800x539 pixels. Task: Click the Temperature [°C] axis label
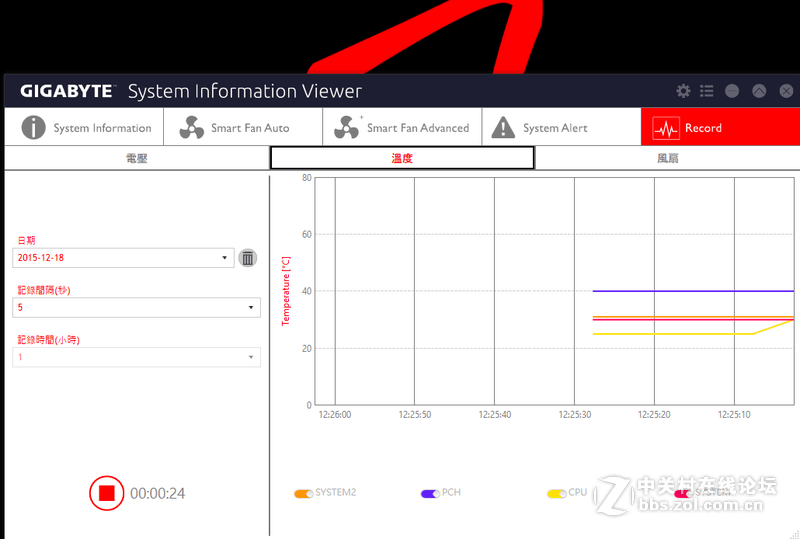click(286, 291)
